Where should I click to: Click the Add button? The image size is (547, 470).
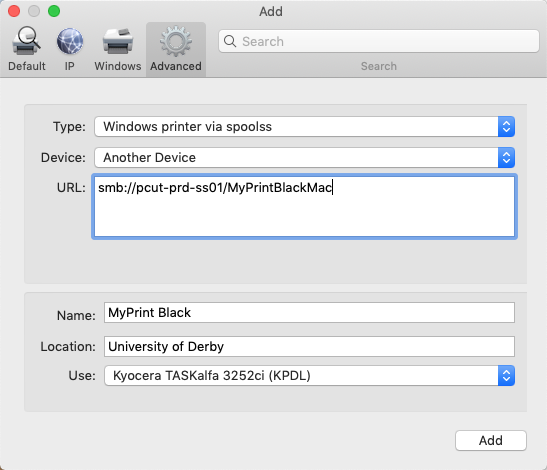[x=490, y=440]
